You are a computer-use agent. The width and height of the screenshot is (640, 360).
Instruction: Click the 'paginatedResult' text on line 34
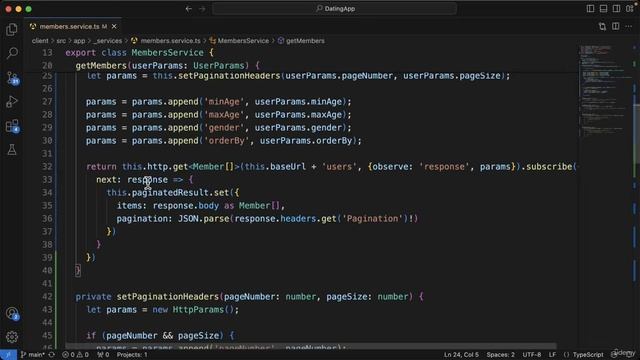click(x=170, y=193)
